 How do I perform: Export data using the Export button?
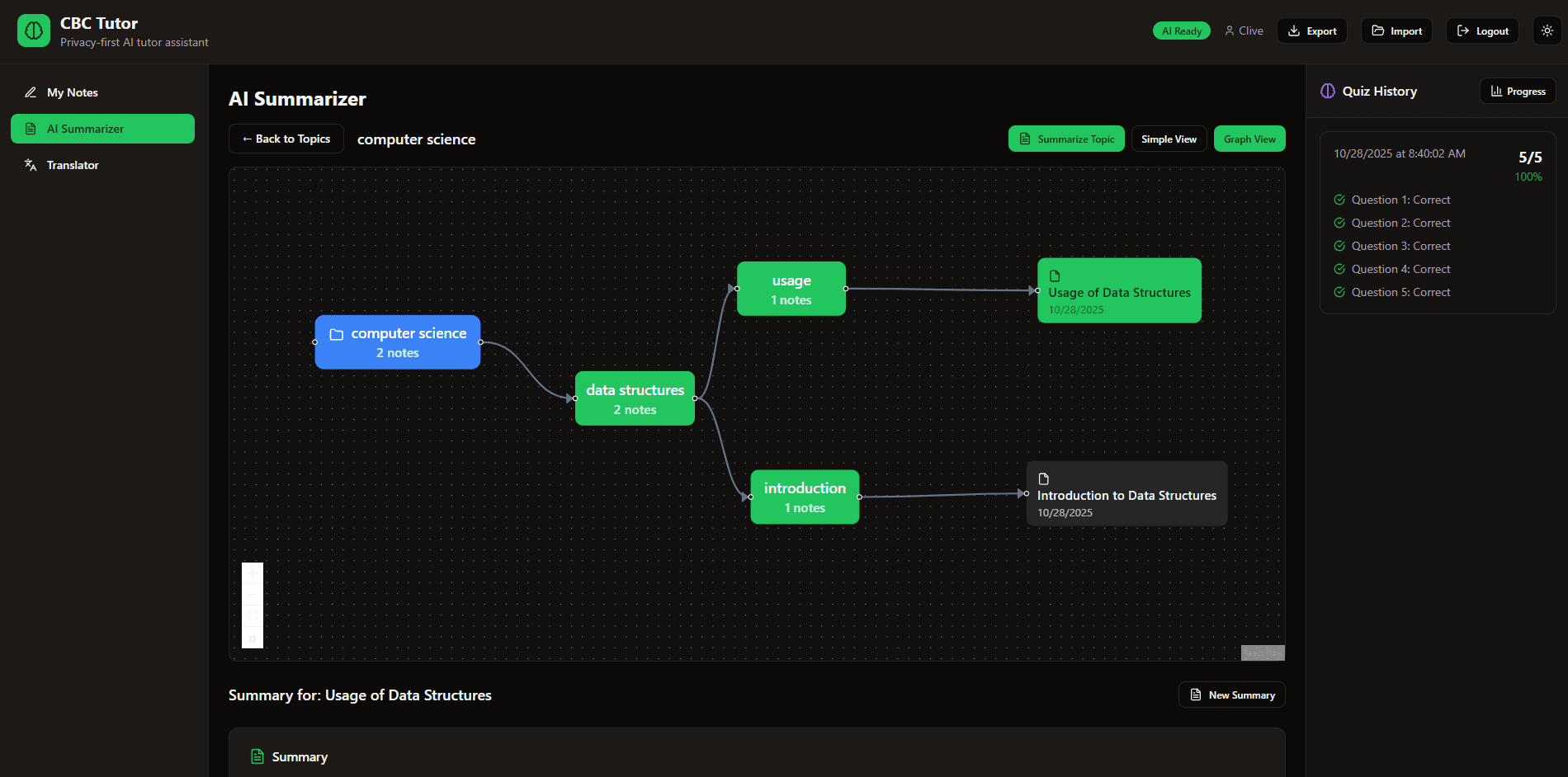coord(1312,31)
